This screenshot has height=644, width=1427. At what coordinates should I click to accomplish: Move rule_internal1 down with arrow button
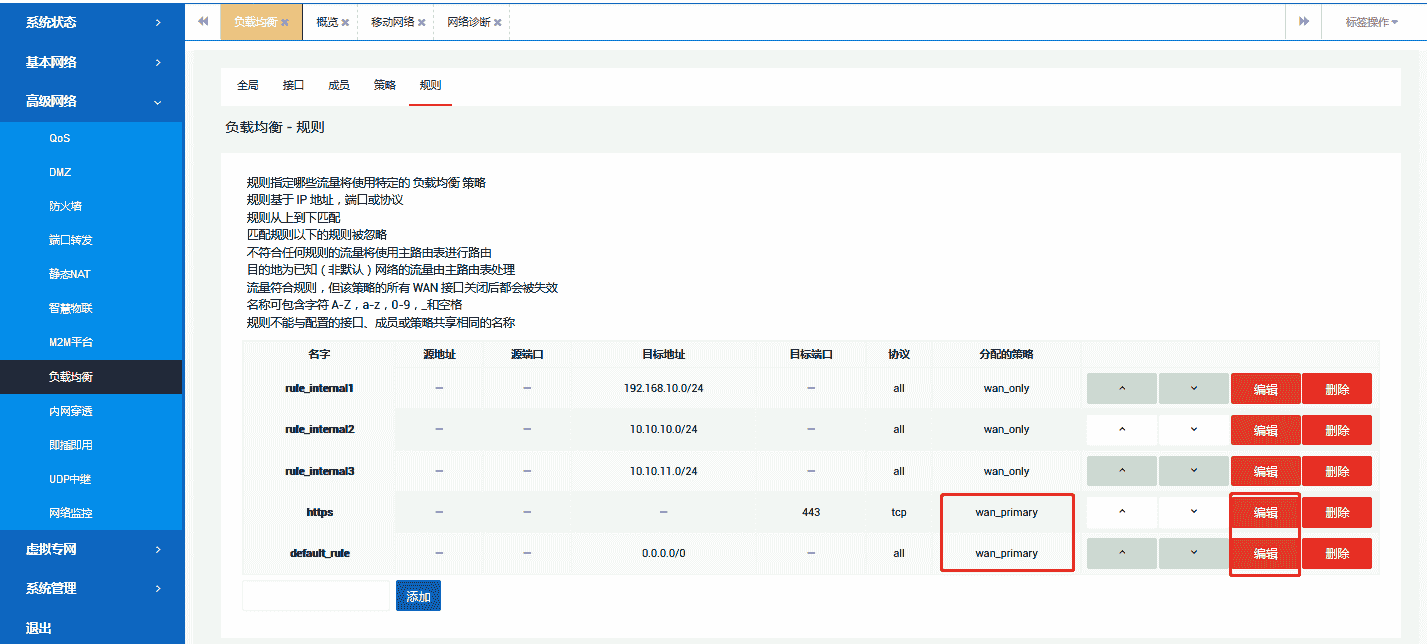click(x=1193, y=388)
